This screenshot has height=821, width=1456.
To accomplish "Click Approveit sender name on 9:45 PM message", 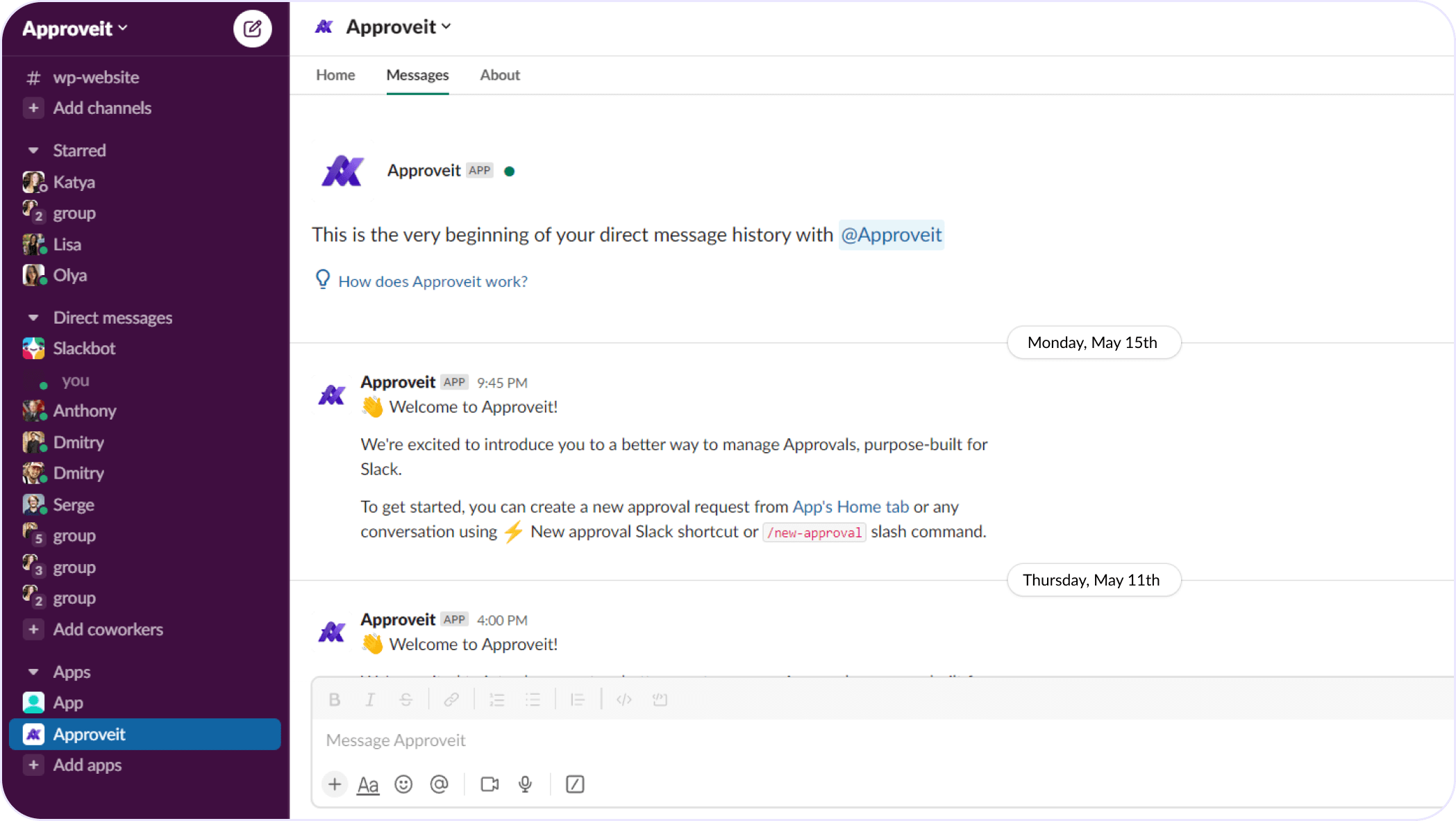I will pyautogui.click(x=398, y=382).
